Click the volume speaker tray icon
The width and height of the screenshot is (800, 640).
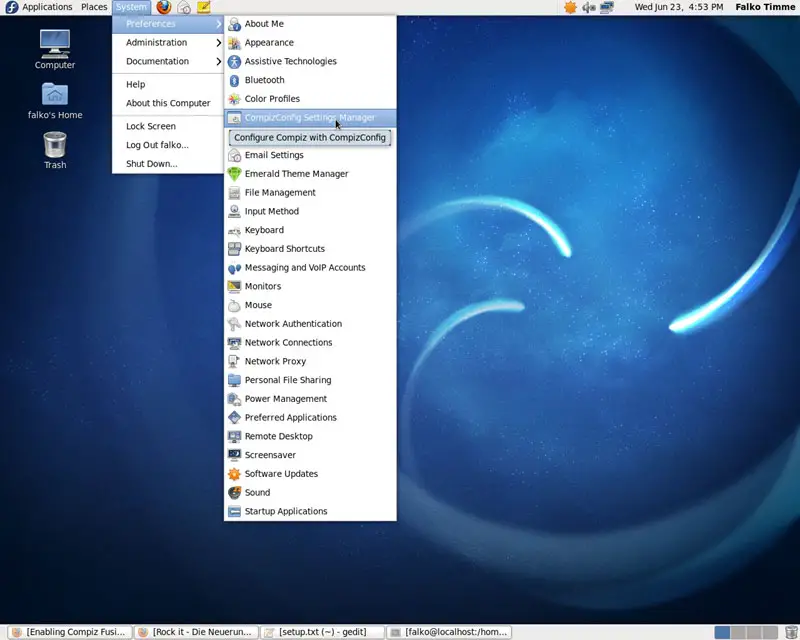point(589,7)
